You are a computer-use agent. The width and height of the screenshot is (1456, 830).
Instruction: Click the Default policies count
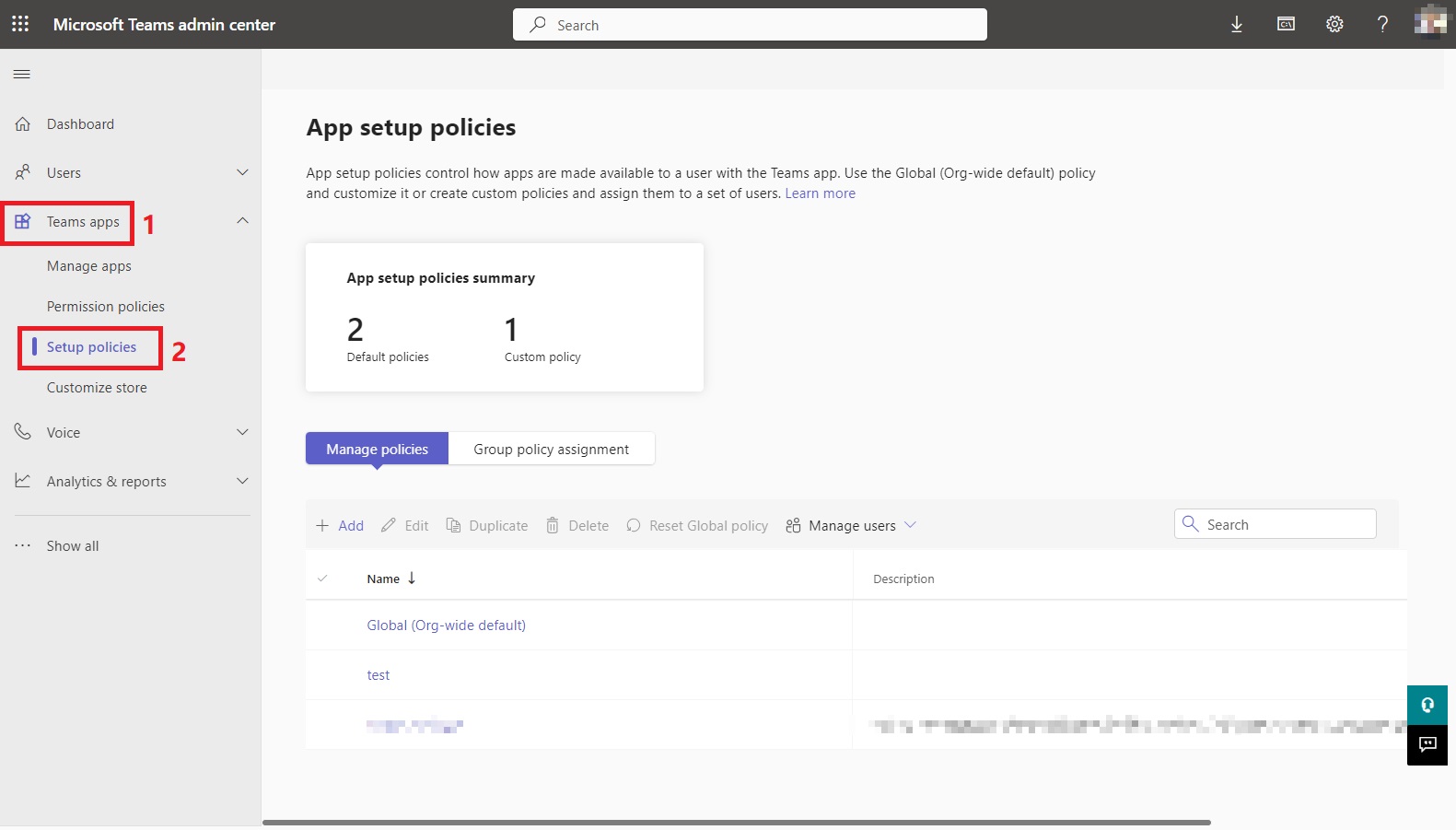(355, 329)
